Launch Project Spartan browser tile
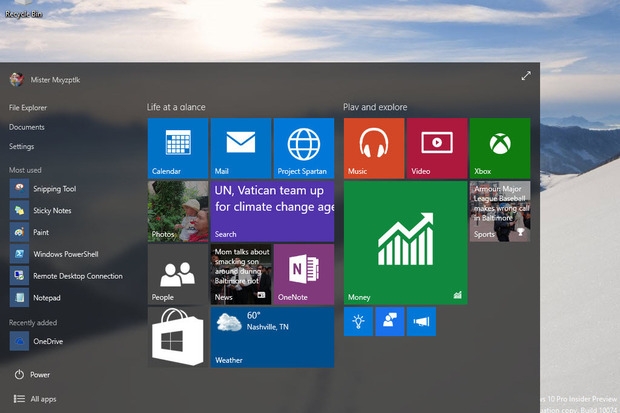 point(304,148)
